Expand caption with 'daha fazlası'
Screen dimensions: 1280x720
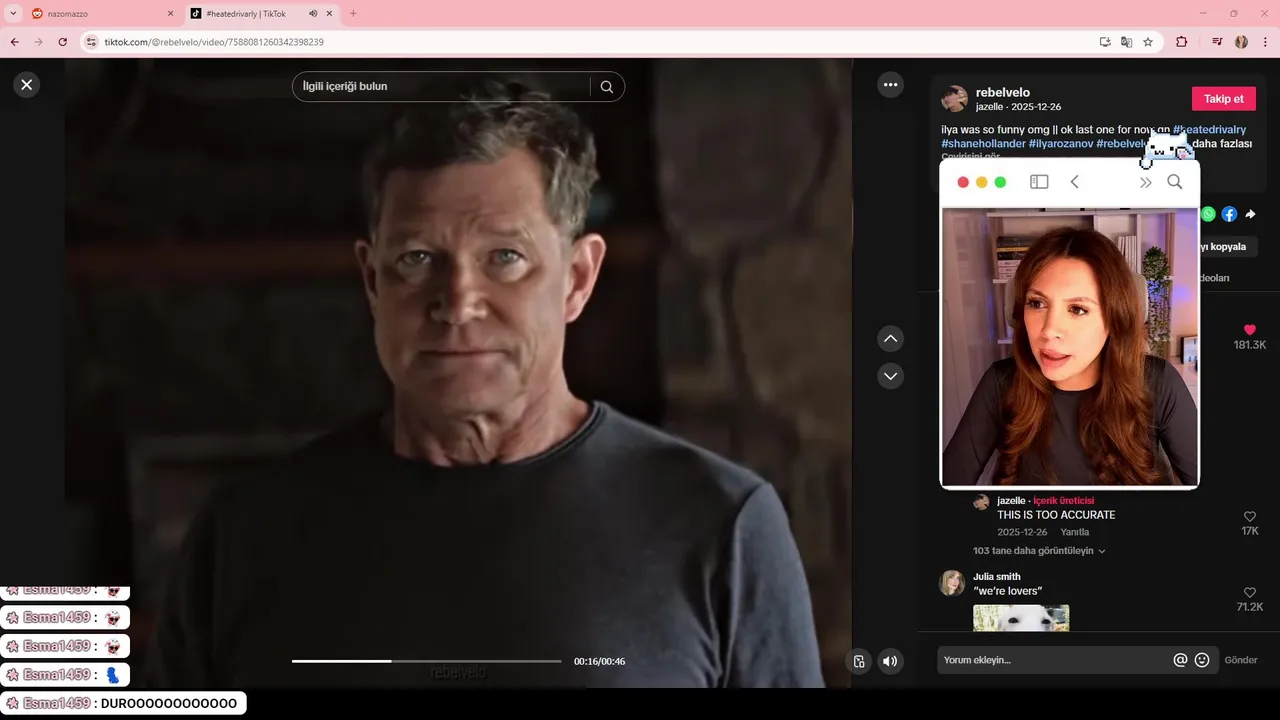[x=1222, y=144]
